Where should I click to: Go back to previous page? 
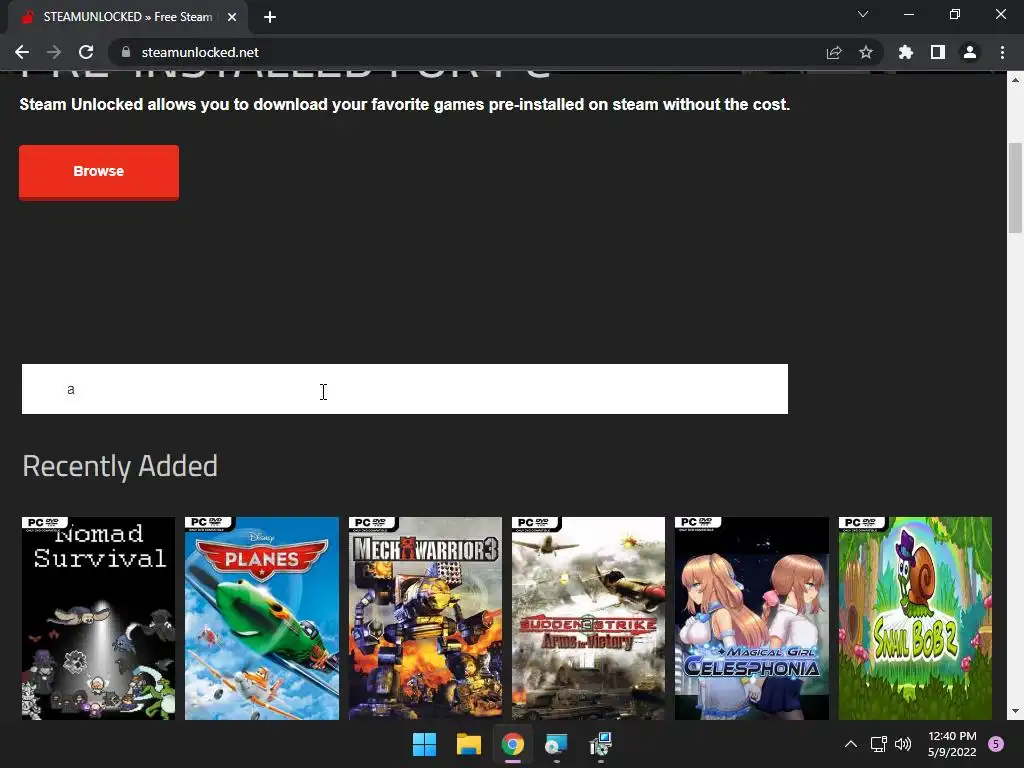click(22, 52)
